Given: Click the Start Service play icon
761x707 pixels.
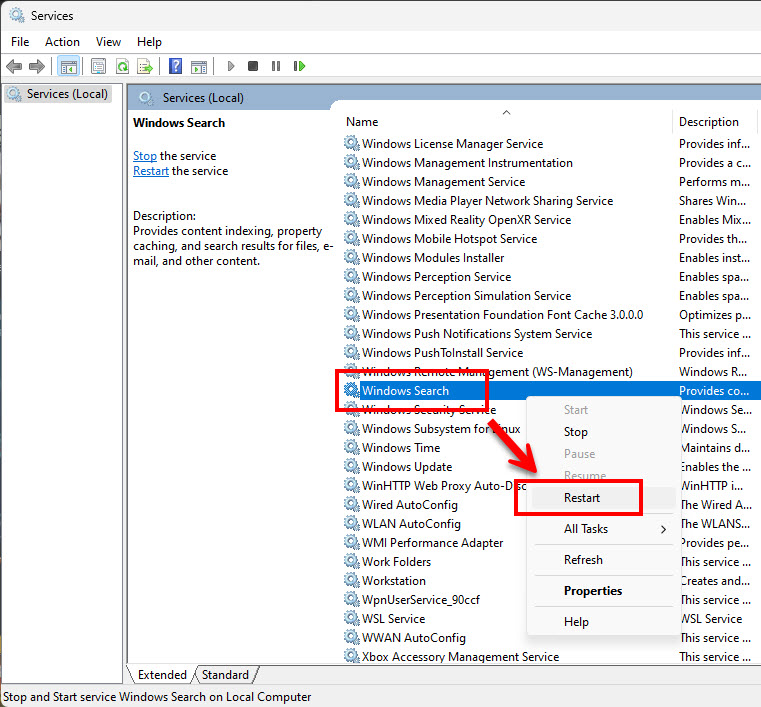Looking at the screenshot, I should (231, 66).
